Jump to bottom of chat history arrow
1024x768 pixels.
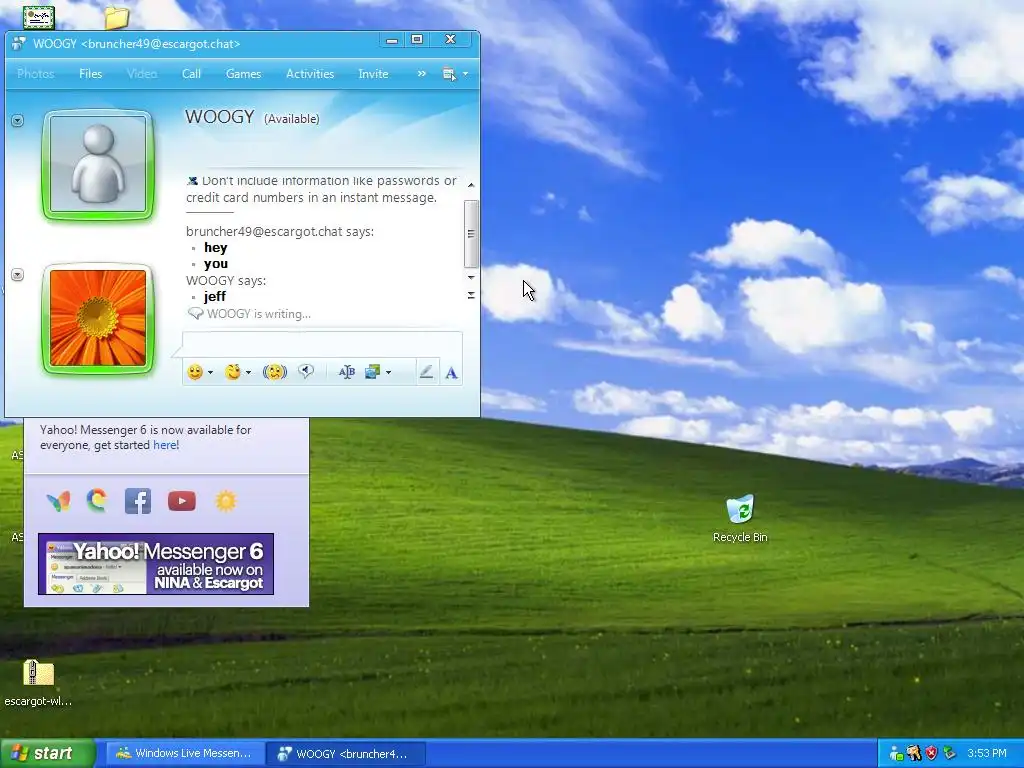point(471,295)
